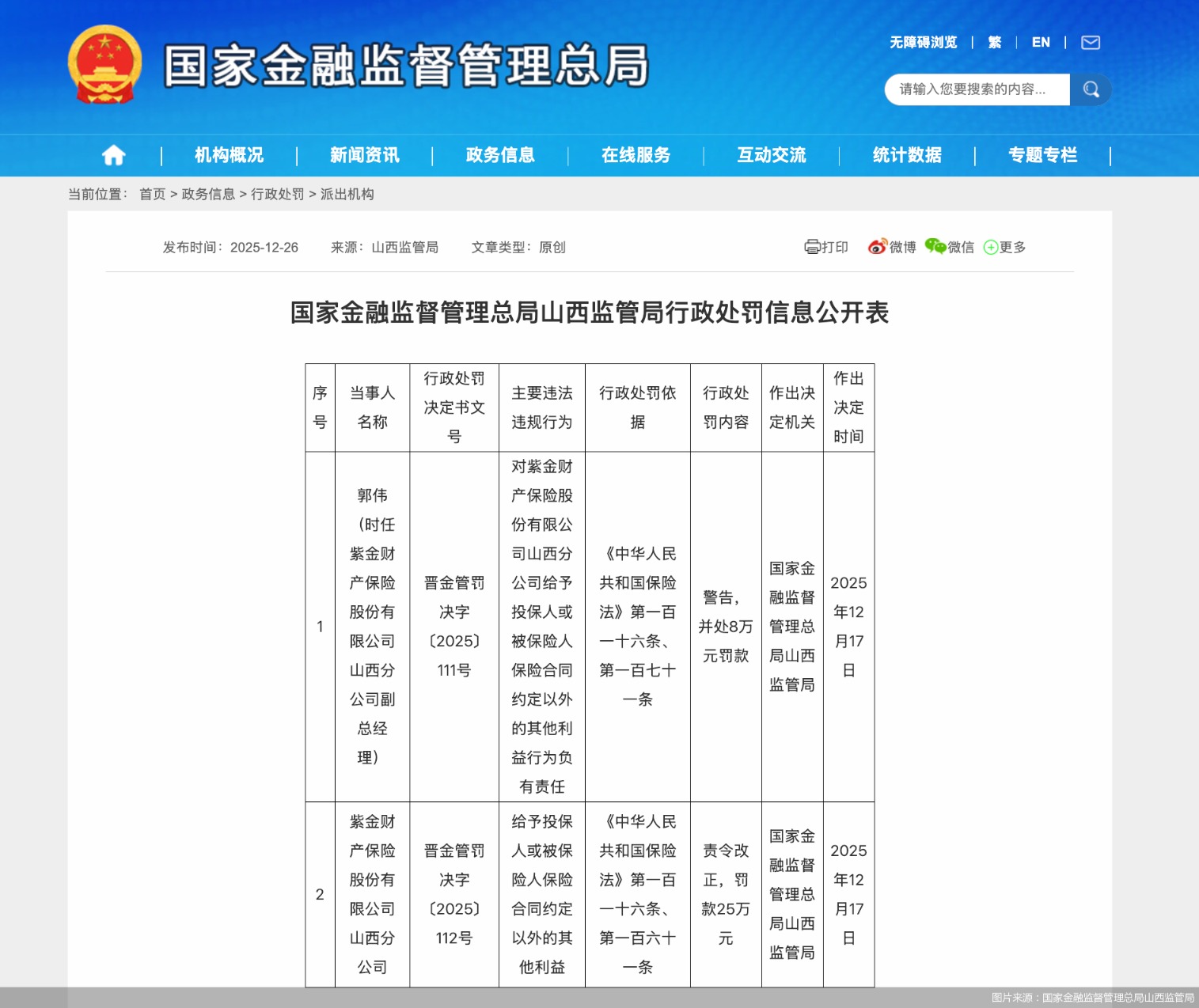Click the home icon in navigation bar
This screenshot has width=1199, height=1008.
[112, 155]
